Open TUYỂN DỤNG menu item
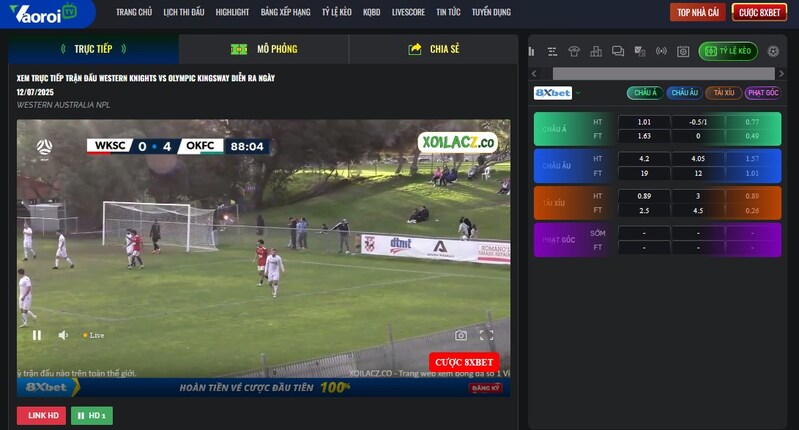 [x=491, y=12]
